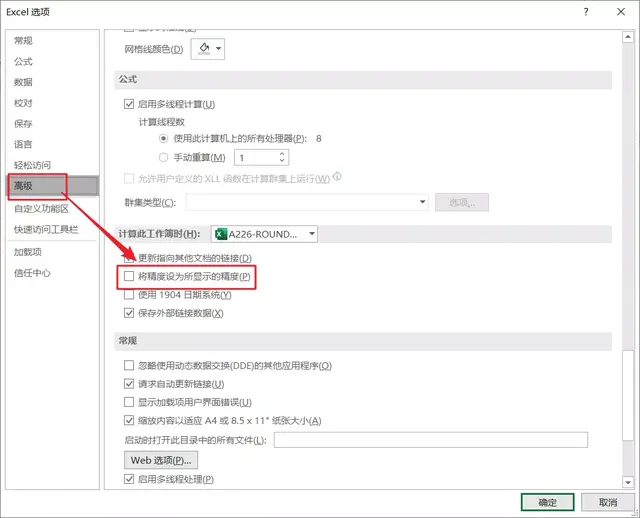
Task: Click the Excel file icon in workbook dropdown
Action: 221,234
